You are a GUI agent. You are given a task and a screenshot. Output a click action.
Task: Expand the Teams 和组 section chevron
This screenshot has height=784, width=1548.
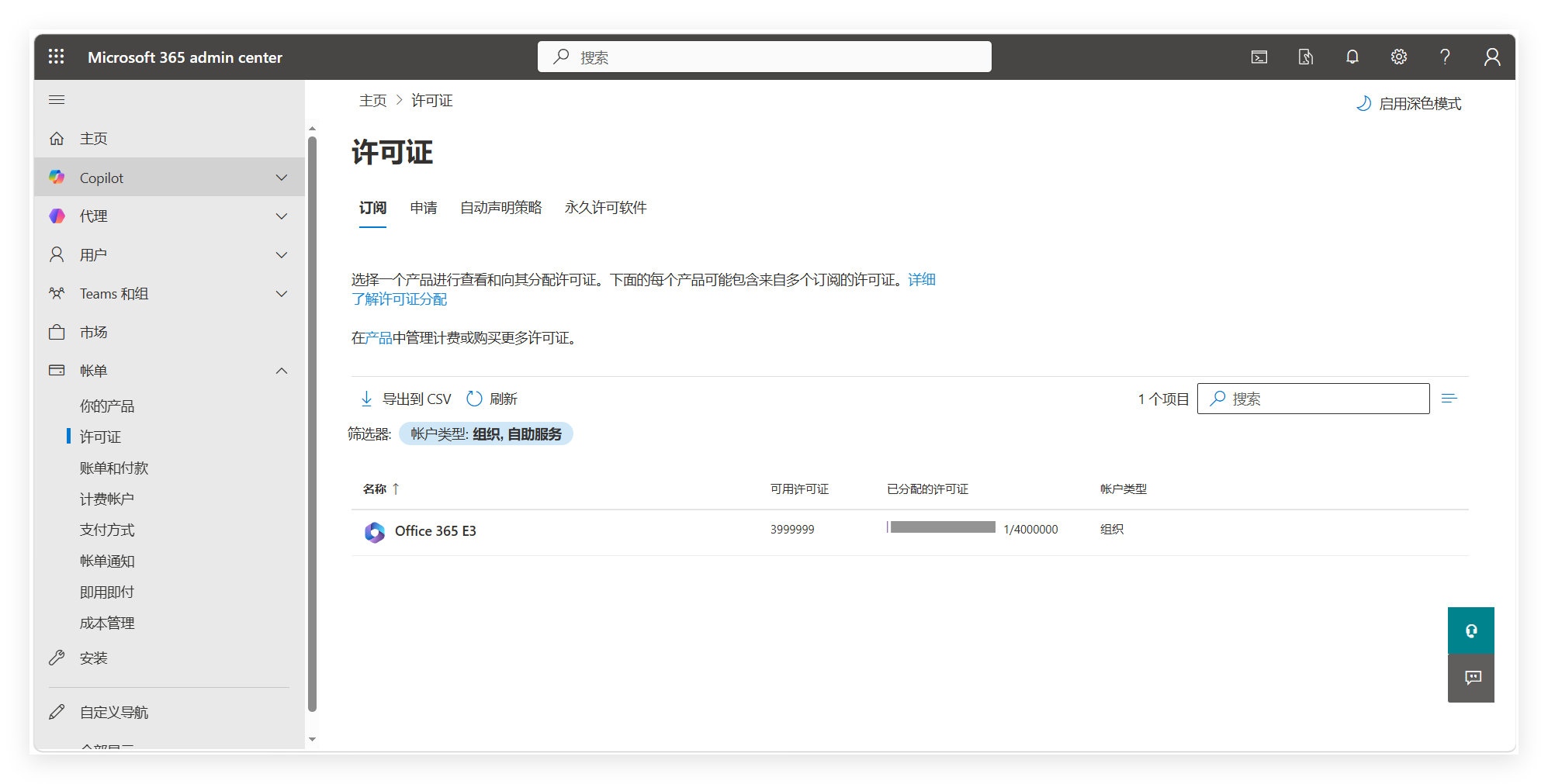[282, 294]
